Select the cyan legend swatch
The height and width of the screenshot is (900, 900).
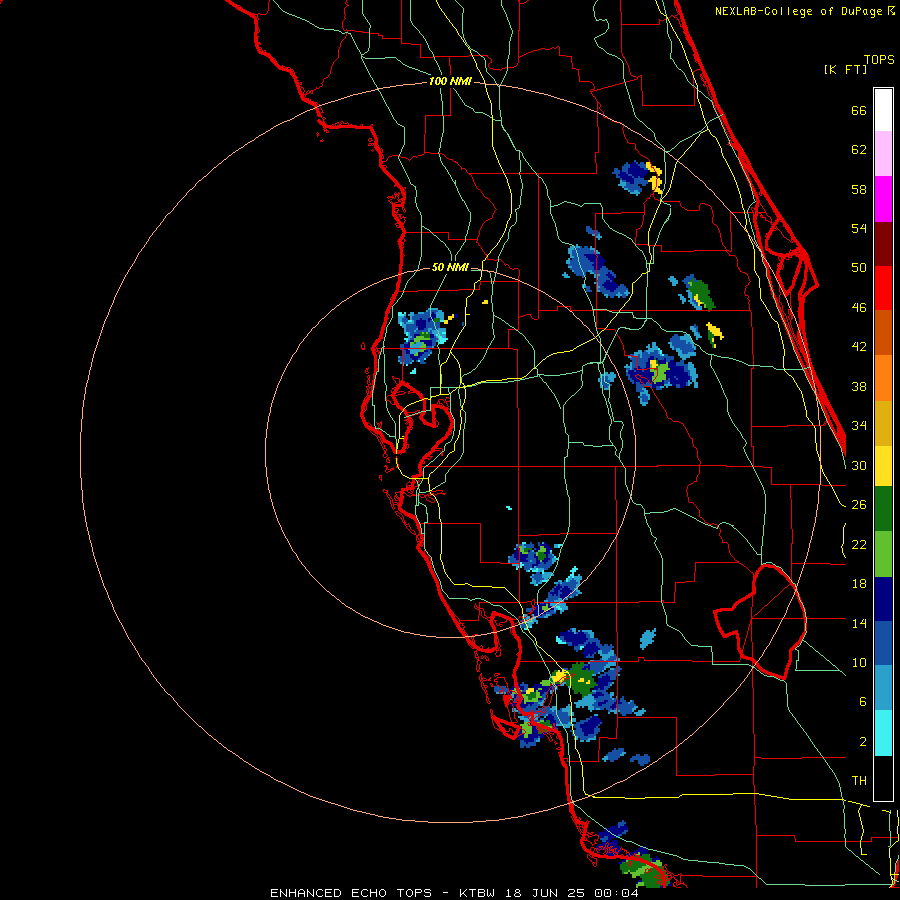(x=883, y=733)
